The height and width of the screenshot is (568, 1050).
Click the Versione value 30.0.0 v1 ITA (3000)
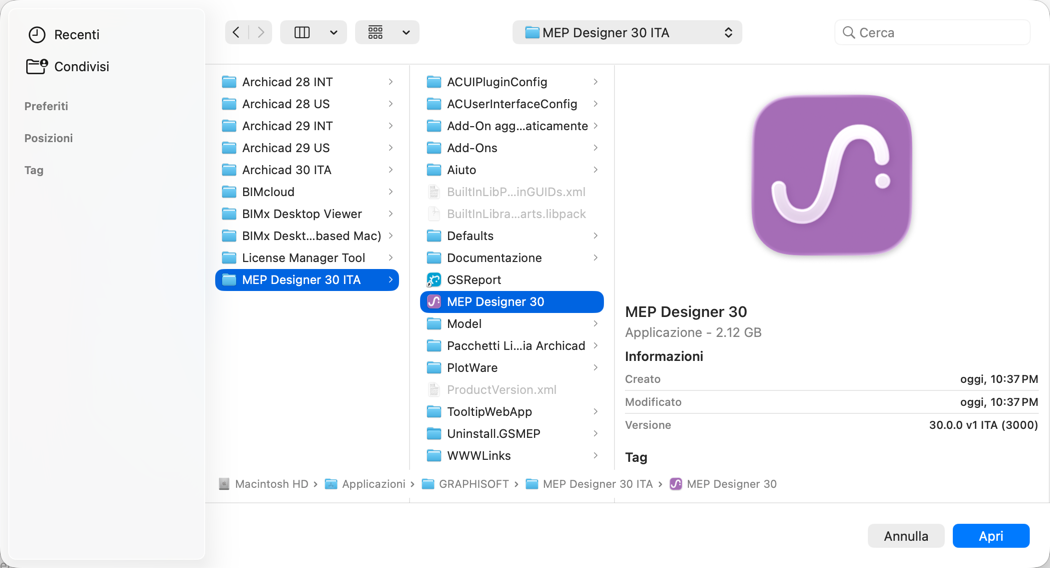983,425
